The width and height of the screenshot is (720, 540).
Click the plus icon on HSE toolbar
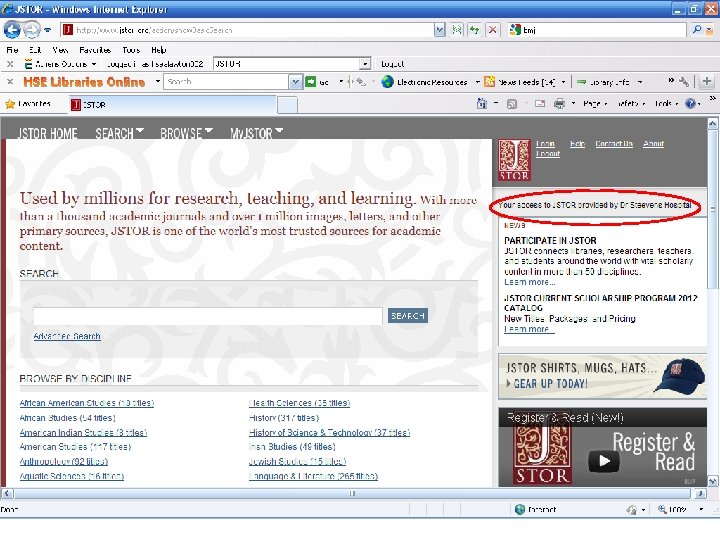pos(707,82)
